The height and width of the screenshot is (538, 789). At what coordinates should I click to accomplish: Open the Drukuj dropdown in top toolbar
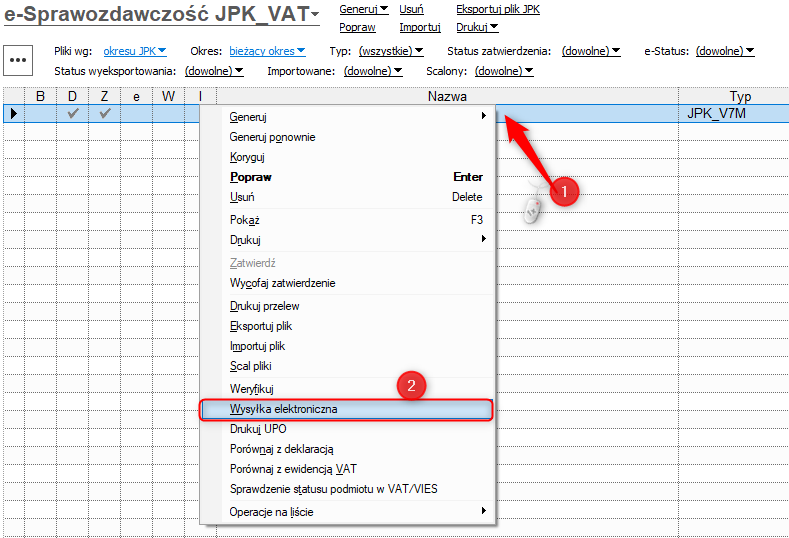coord(477,27)
